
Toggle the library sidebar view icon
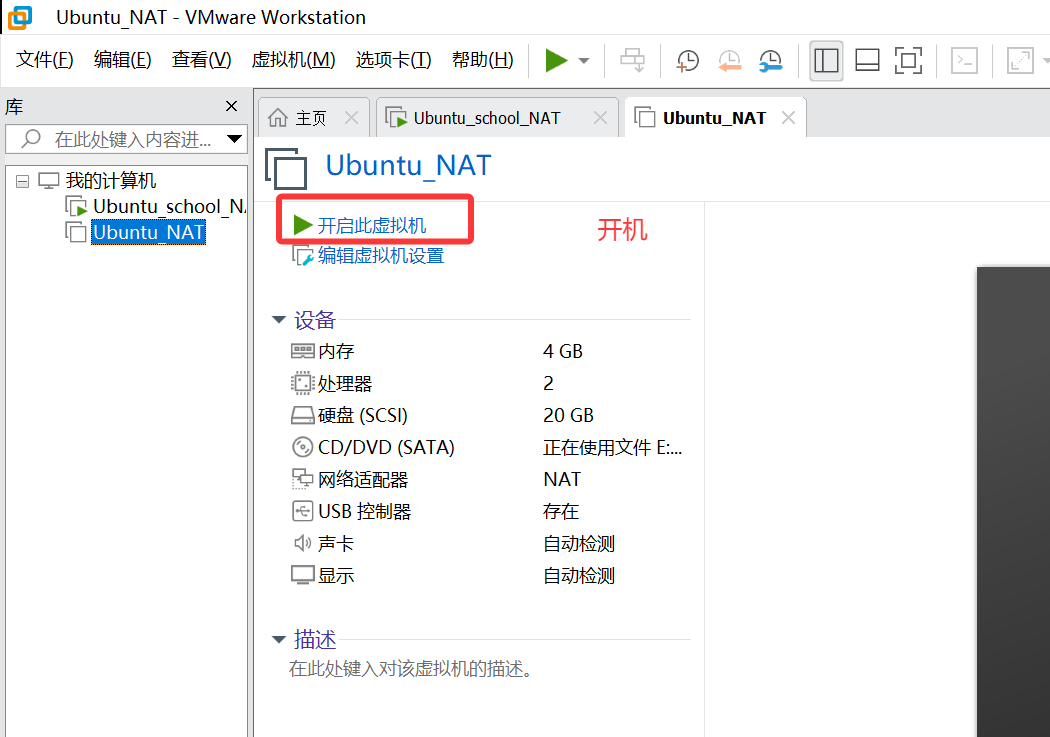pos(826,61)
